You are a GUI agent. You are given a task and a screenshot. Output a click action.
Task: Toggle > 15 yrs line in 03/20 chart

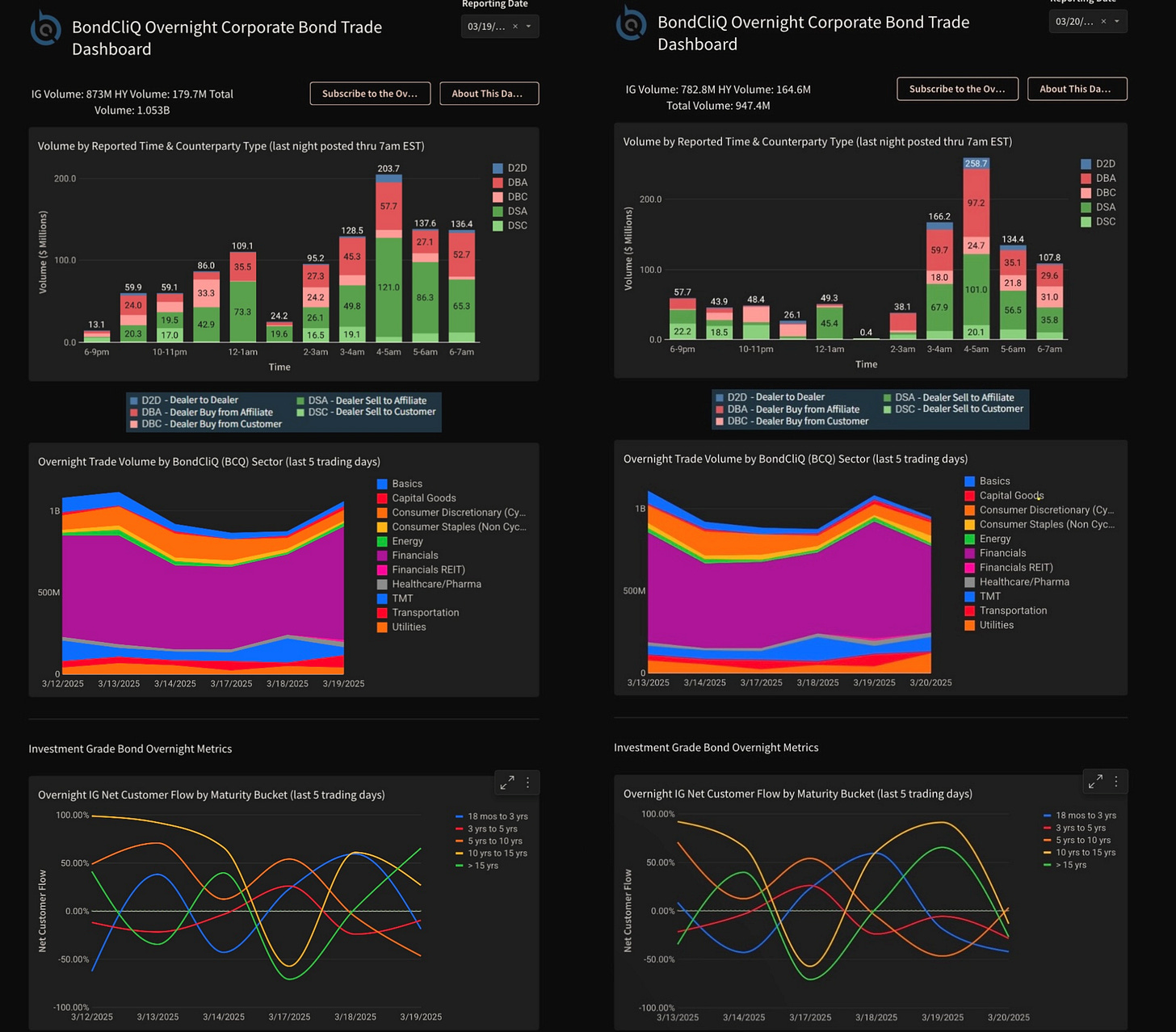(x=1065, y=865)
